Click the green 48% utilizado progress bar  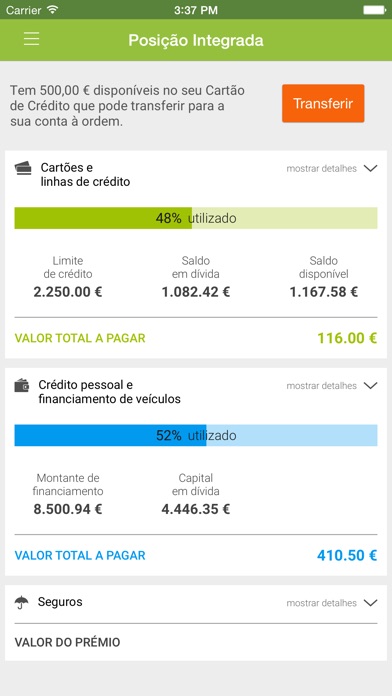[x=196, y=218]
